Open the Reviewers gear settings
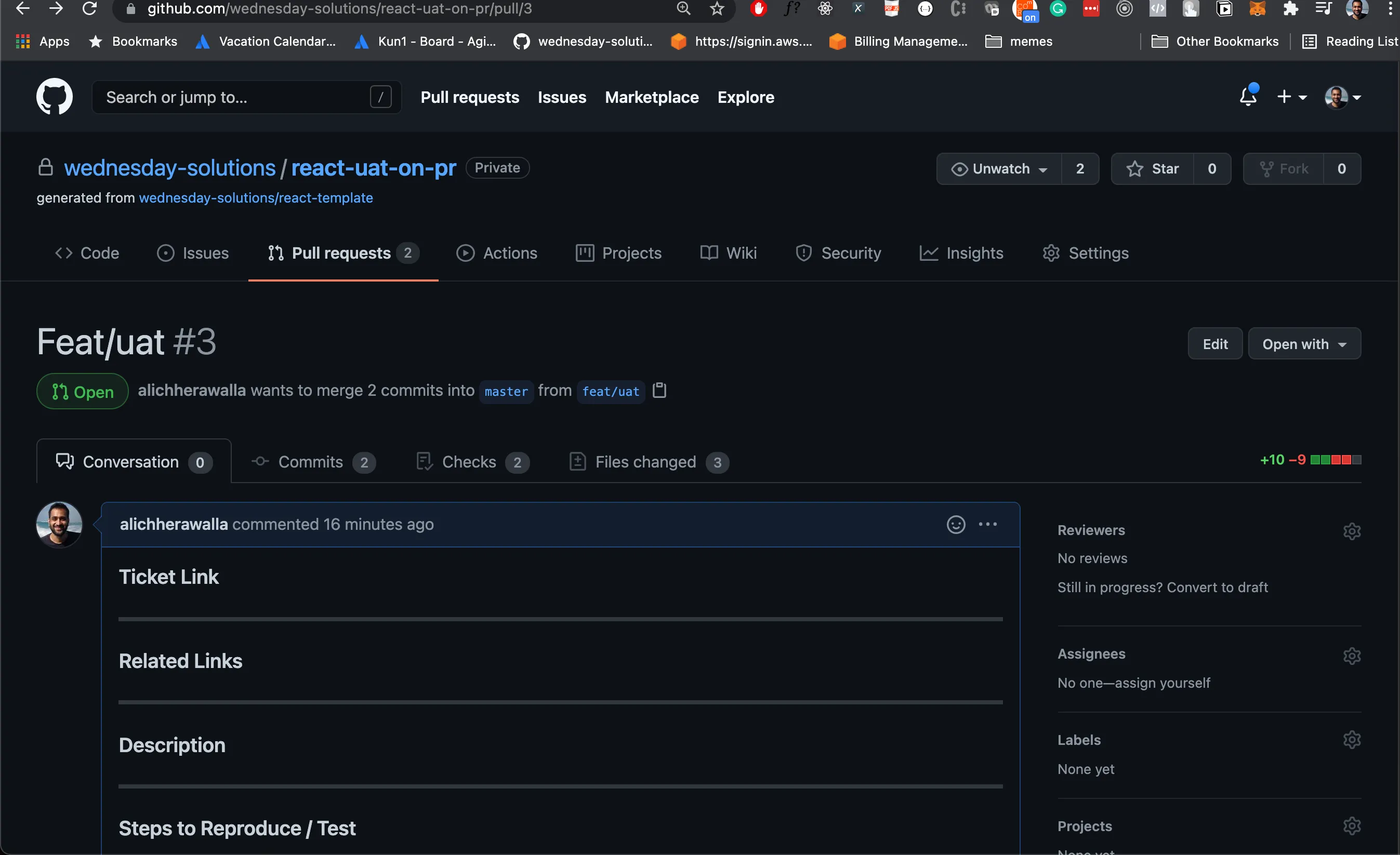This screenshot has height=855, width=1400. click(1352, 531)
